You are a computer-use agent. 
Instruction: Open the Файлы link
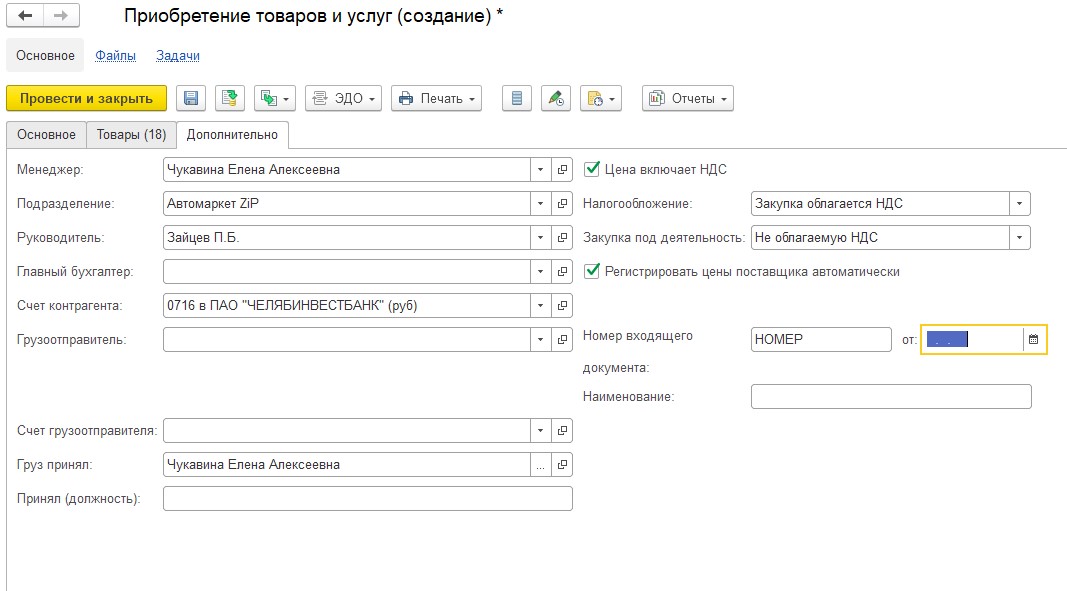tap(115, 56)
